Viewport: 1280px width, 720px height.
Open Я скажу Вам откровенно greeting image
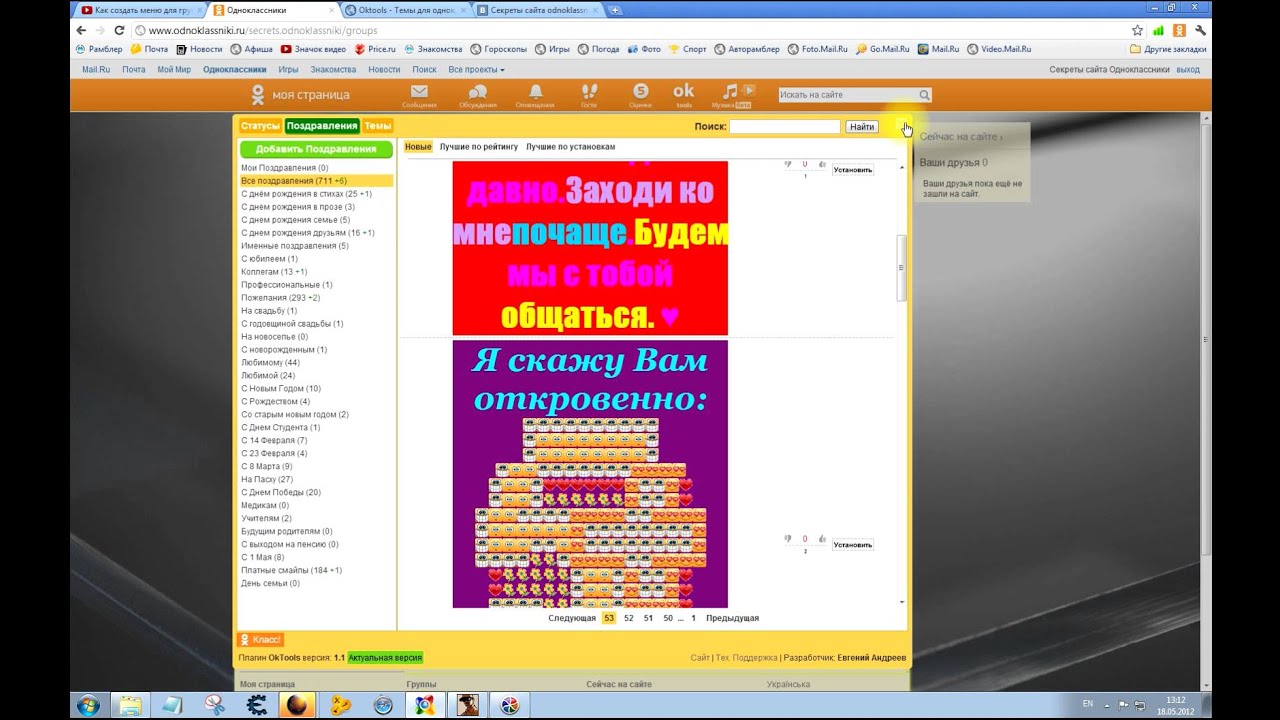pos(590,474)
